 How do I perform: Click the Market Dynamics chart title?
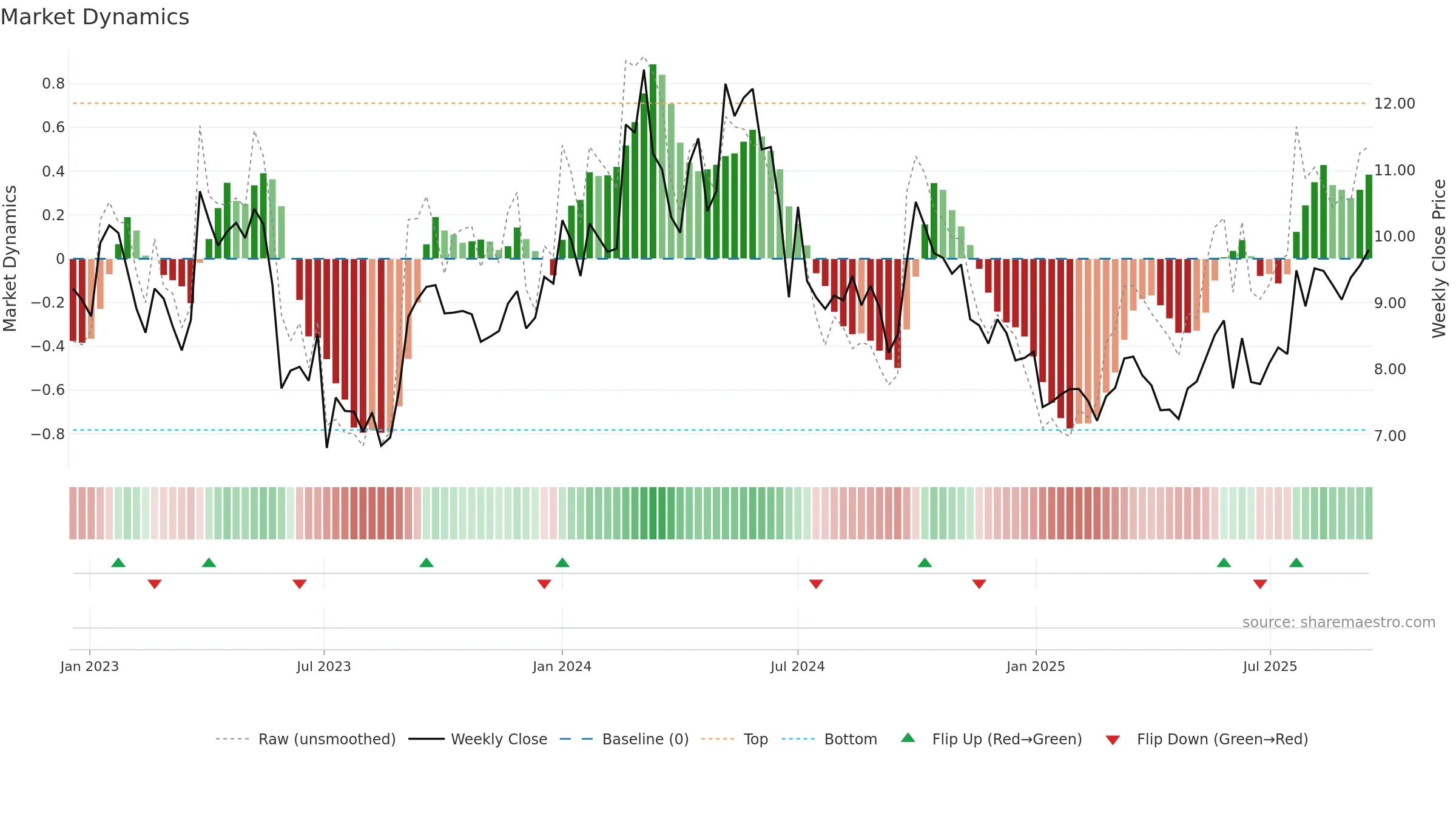click(95, 17)
